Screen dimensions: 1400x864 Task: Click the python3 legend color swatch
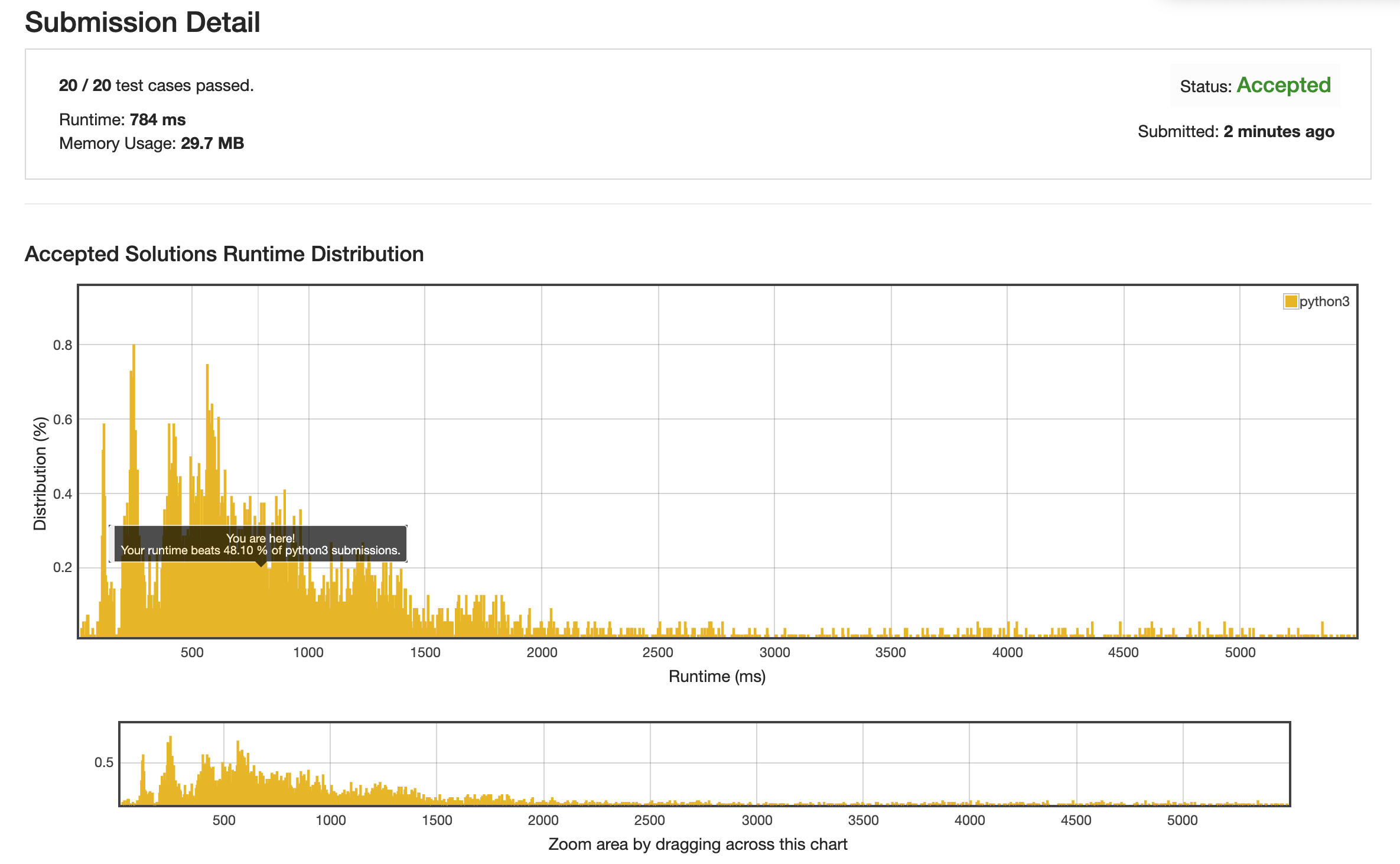click(x=1290, y=301)
